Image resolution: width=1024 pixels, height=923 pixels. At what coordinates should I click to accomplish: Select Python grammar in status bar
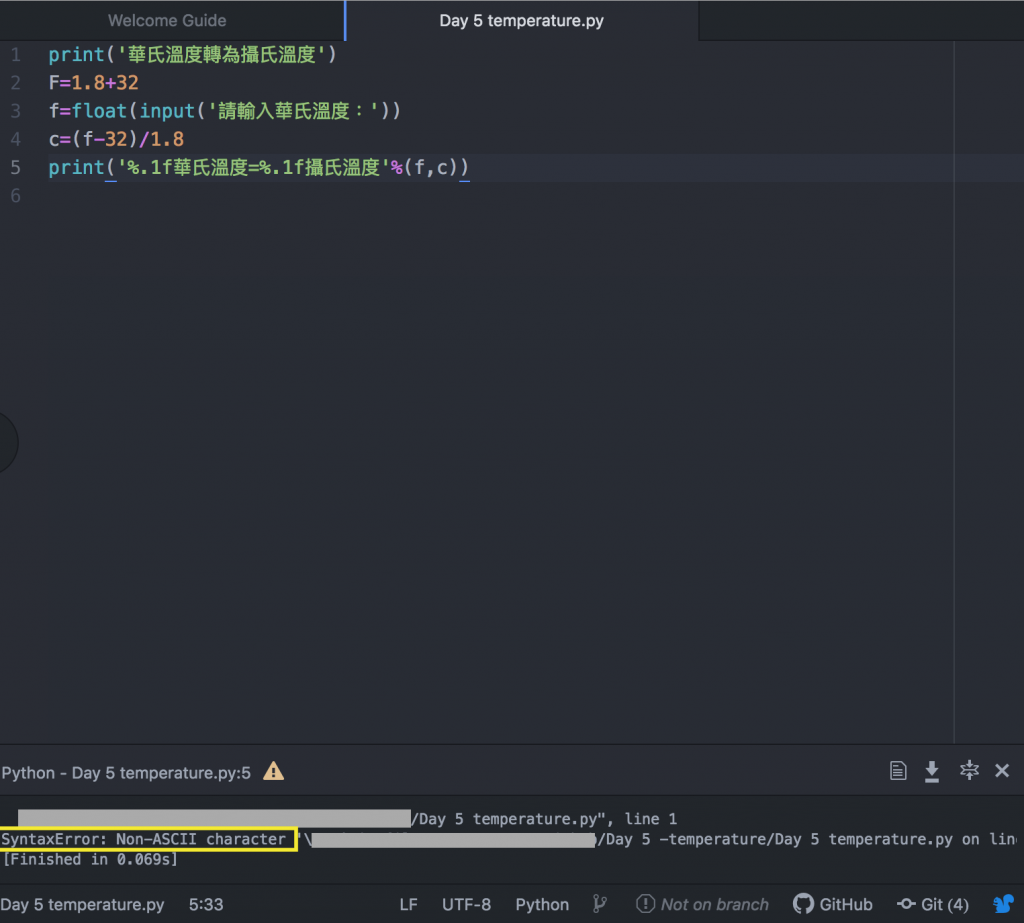[542, 904]
